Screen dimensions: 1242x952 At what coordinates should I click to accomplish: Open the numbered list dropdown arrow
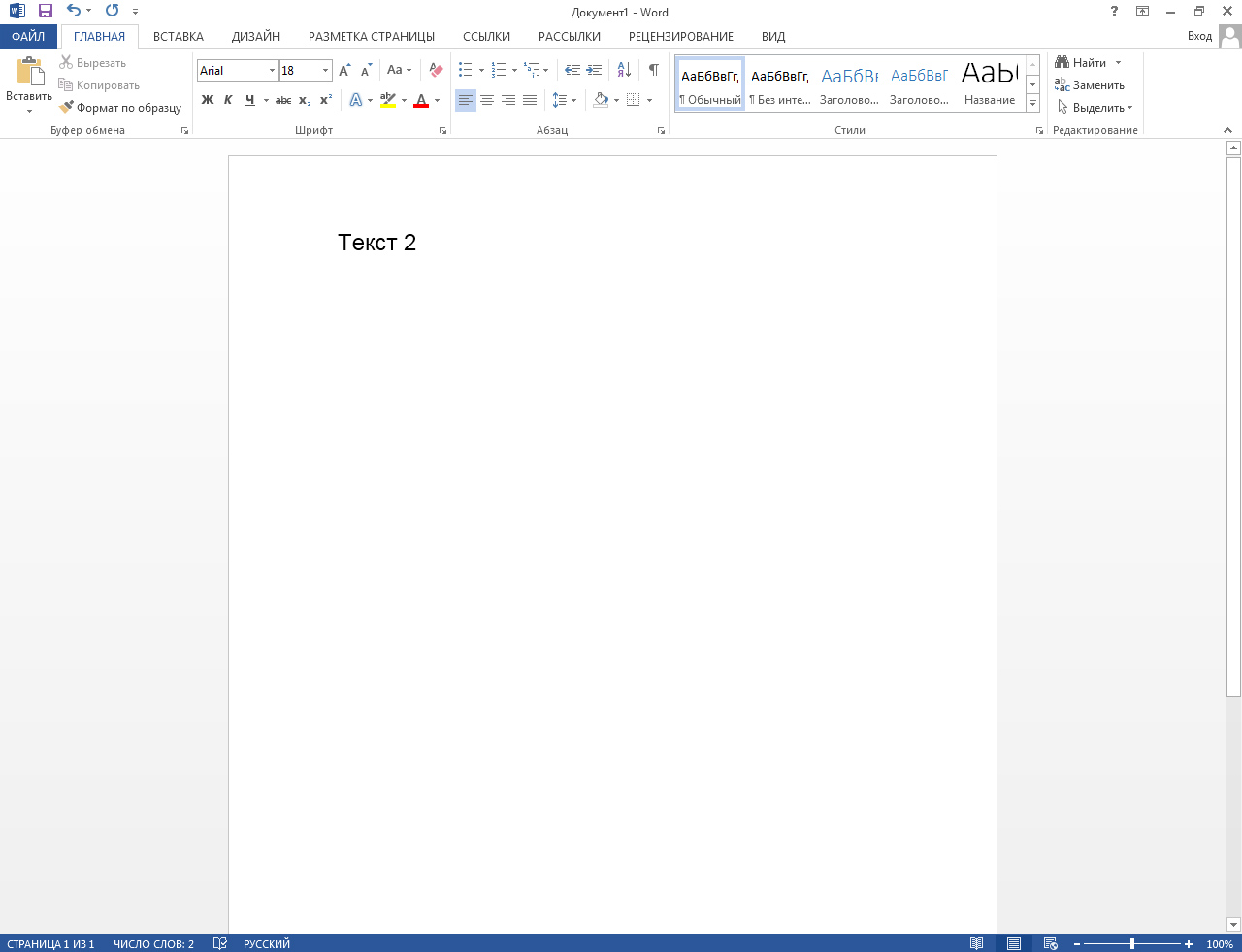(x=514, y=71)
